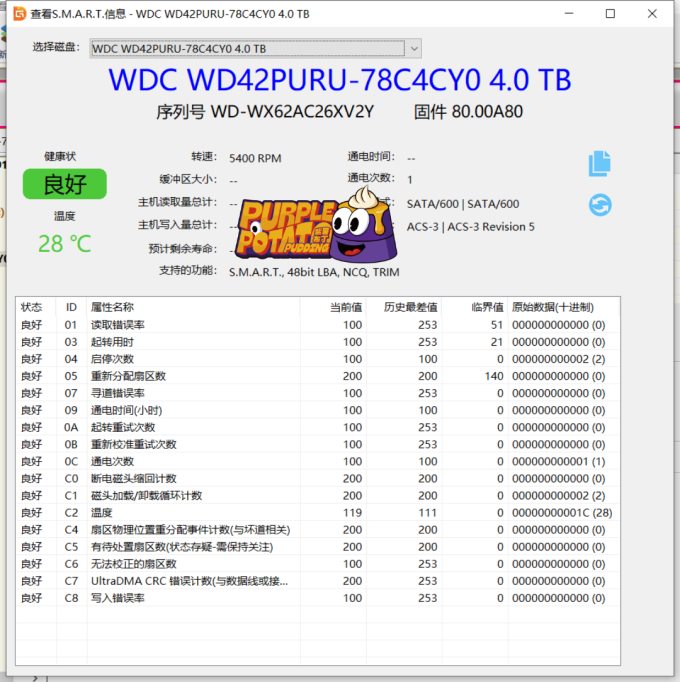
Task: Select the C2 温度 row in table
Action: (318, 512)
